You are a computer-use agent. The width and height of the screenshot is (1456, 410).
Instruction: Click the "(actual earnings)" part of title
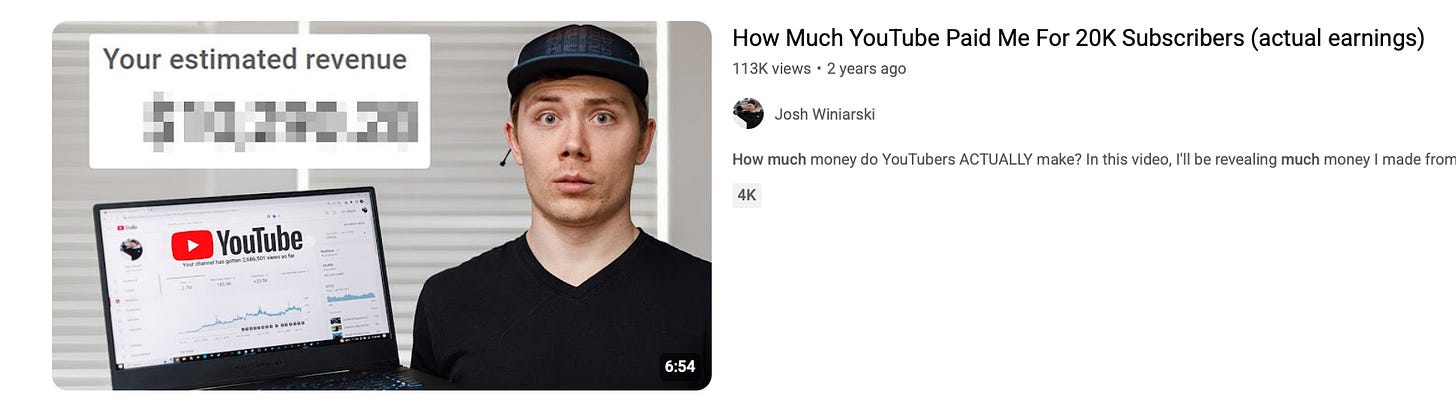click(x=1339, y=38)
